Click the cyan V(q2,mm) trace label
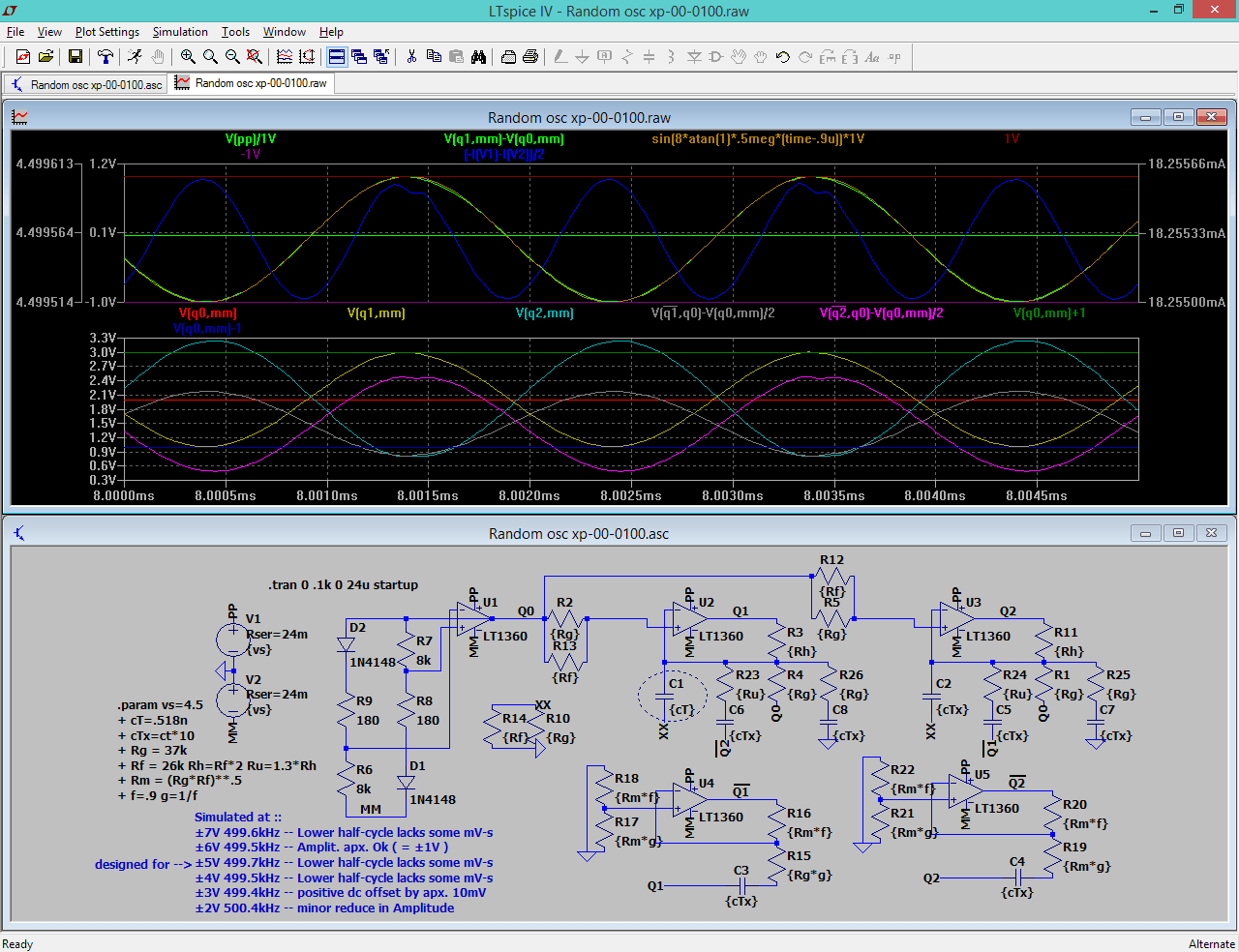Image resolution: width=1239 pixels, height=952 pixels. pos(545,313)
